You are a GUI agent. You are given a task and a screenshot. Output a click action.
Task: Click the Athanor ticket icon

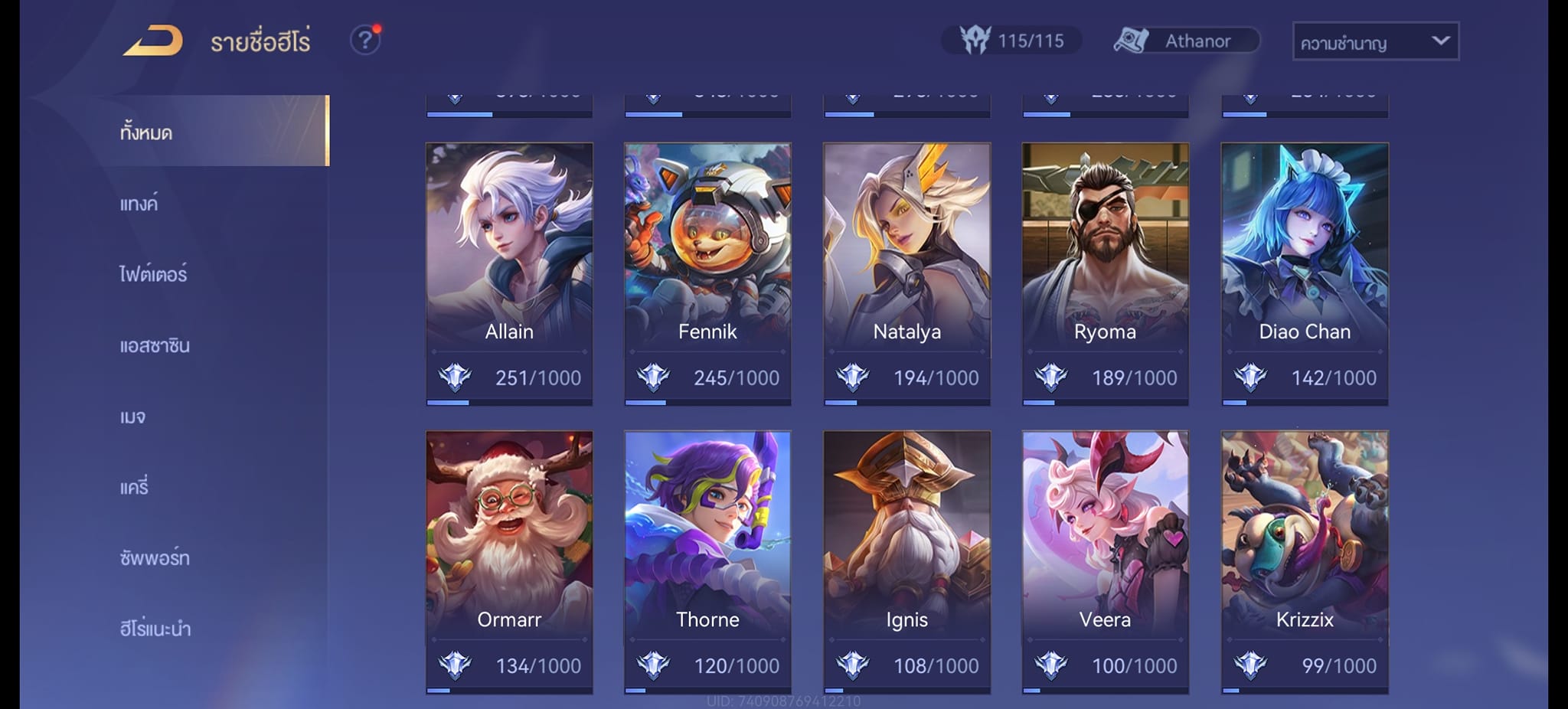(1132, 40)
